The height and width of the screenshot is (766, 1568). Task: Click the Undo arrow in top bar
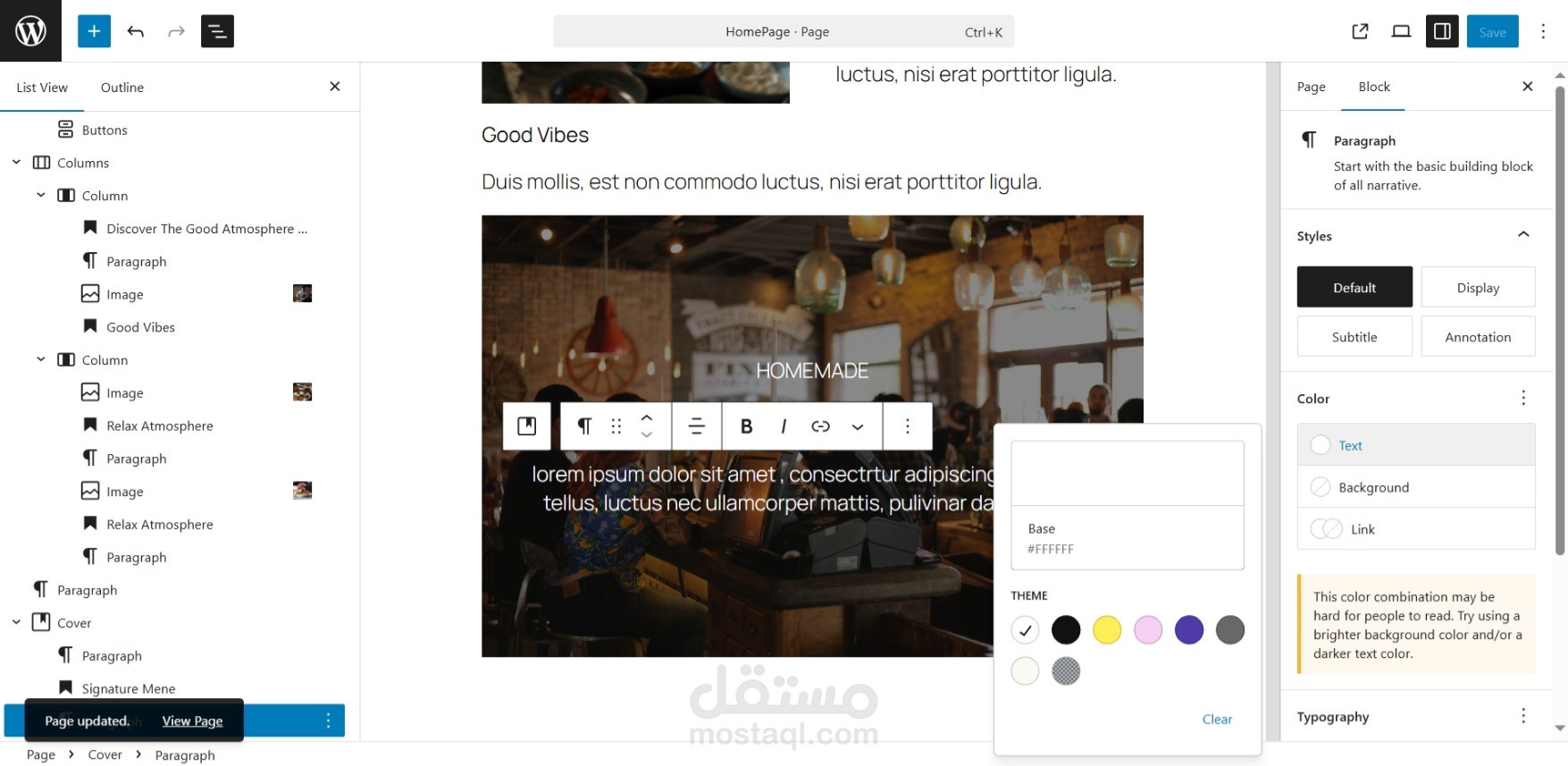coord(136,31)
